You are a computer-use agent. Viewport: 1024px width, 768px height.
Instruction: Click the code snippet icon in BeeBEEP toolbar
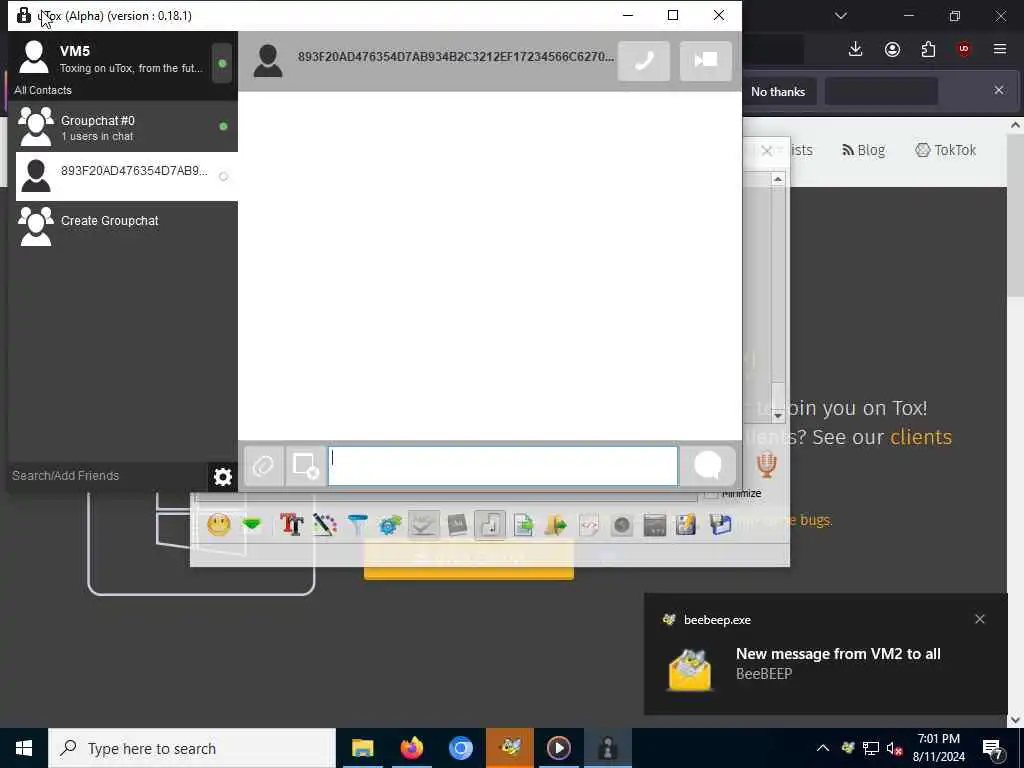click(x=589, y=524)
